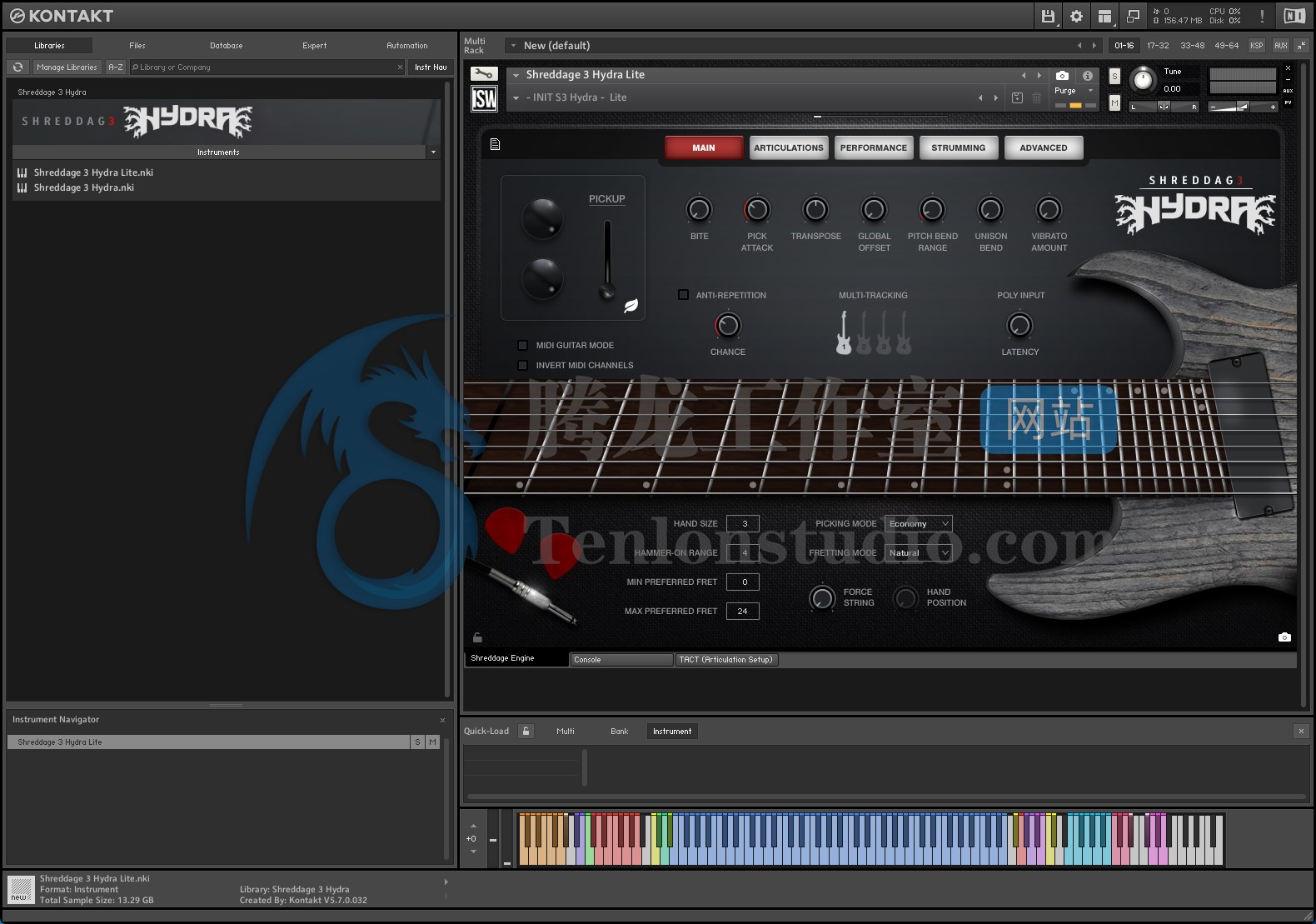Open TACT (Articulation Setup) script tab
Viewport: 1316px width, 924px height.
point(725,660)
